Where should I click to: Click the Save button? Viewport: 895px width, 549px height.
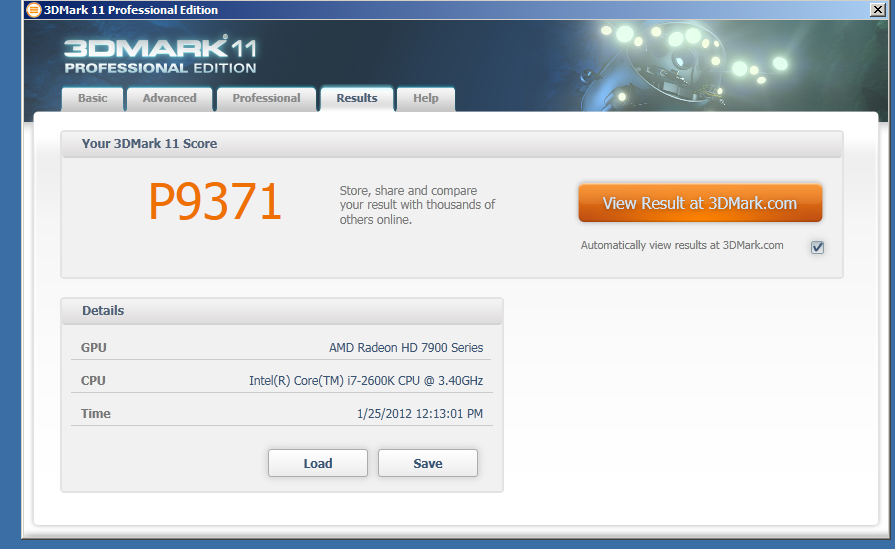(x=428, y=463)
